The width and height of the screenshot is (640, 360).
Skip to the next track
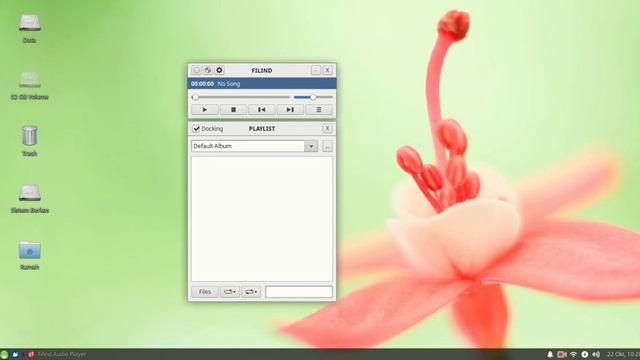(290, 110)
